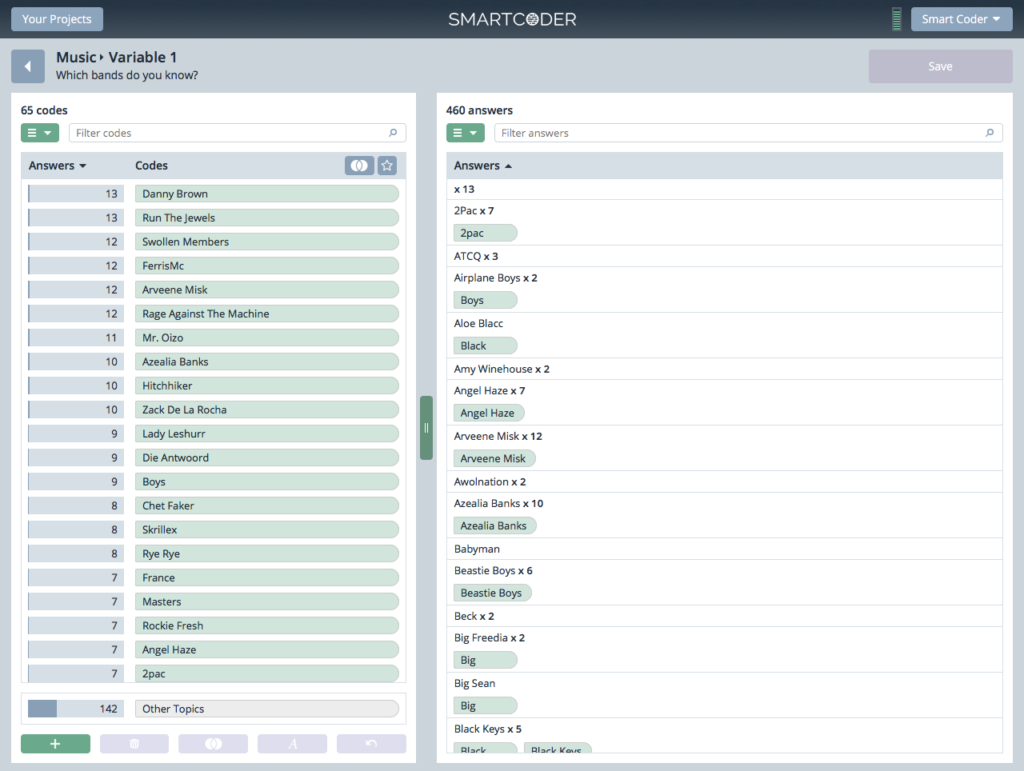The height and width of the screenshot is (771, 1024).
Task: Select the Rage Against The Machine code
Action: click(x=267, y=313)
